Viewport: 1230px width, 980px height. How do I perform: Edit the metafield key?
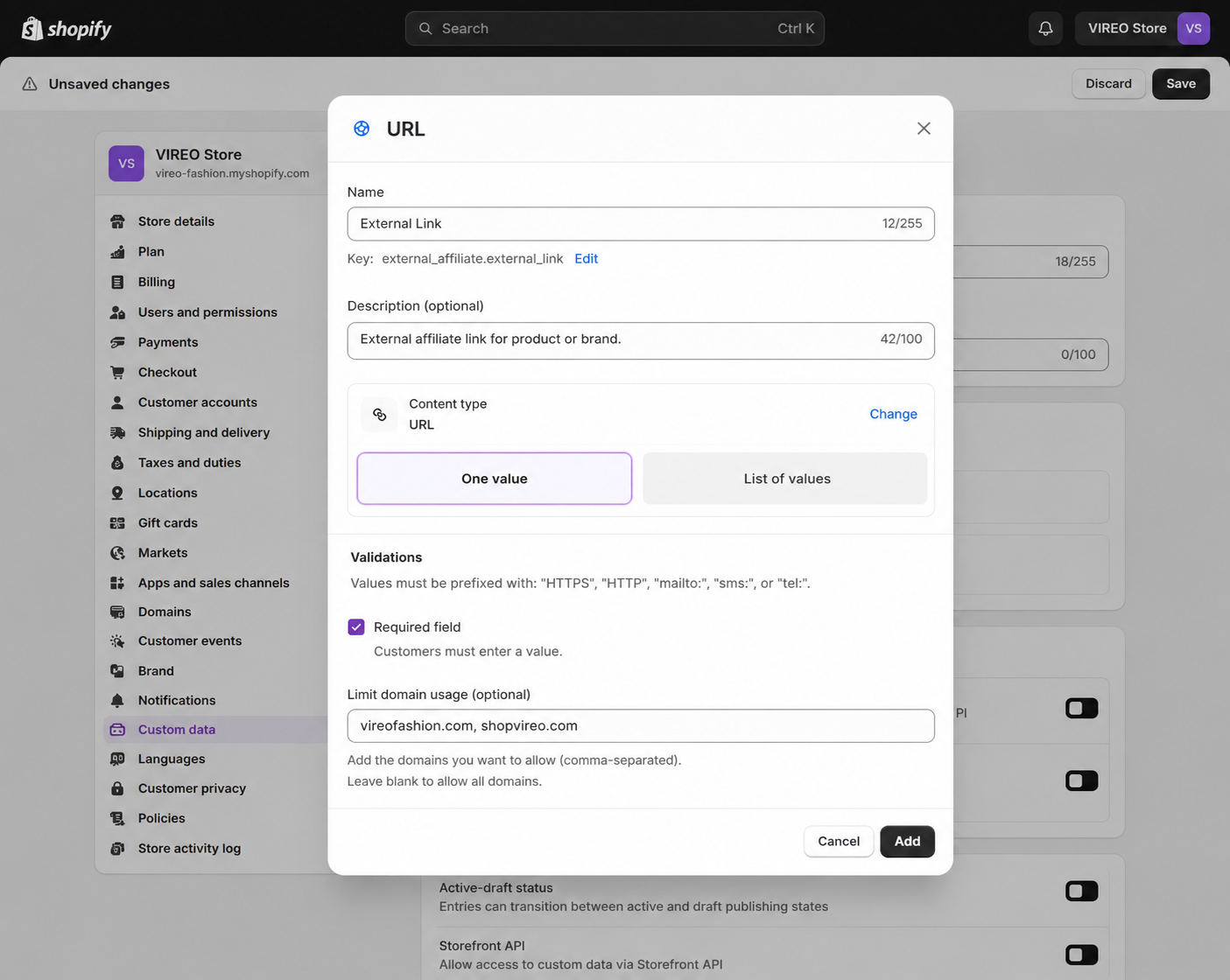(x=586, y=259)
